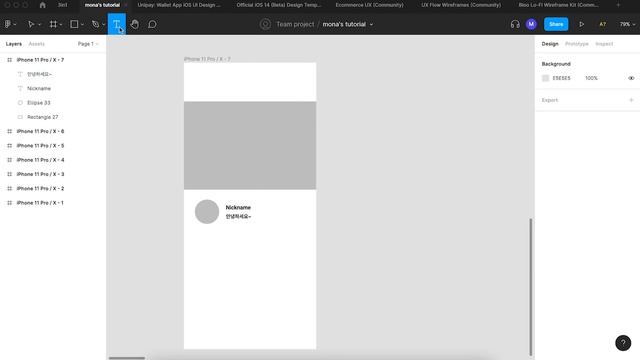The image size is (640, 360).
Task: Open the 3in1 file tab
Action: click(x=62, y=5)
